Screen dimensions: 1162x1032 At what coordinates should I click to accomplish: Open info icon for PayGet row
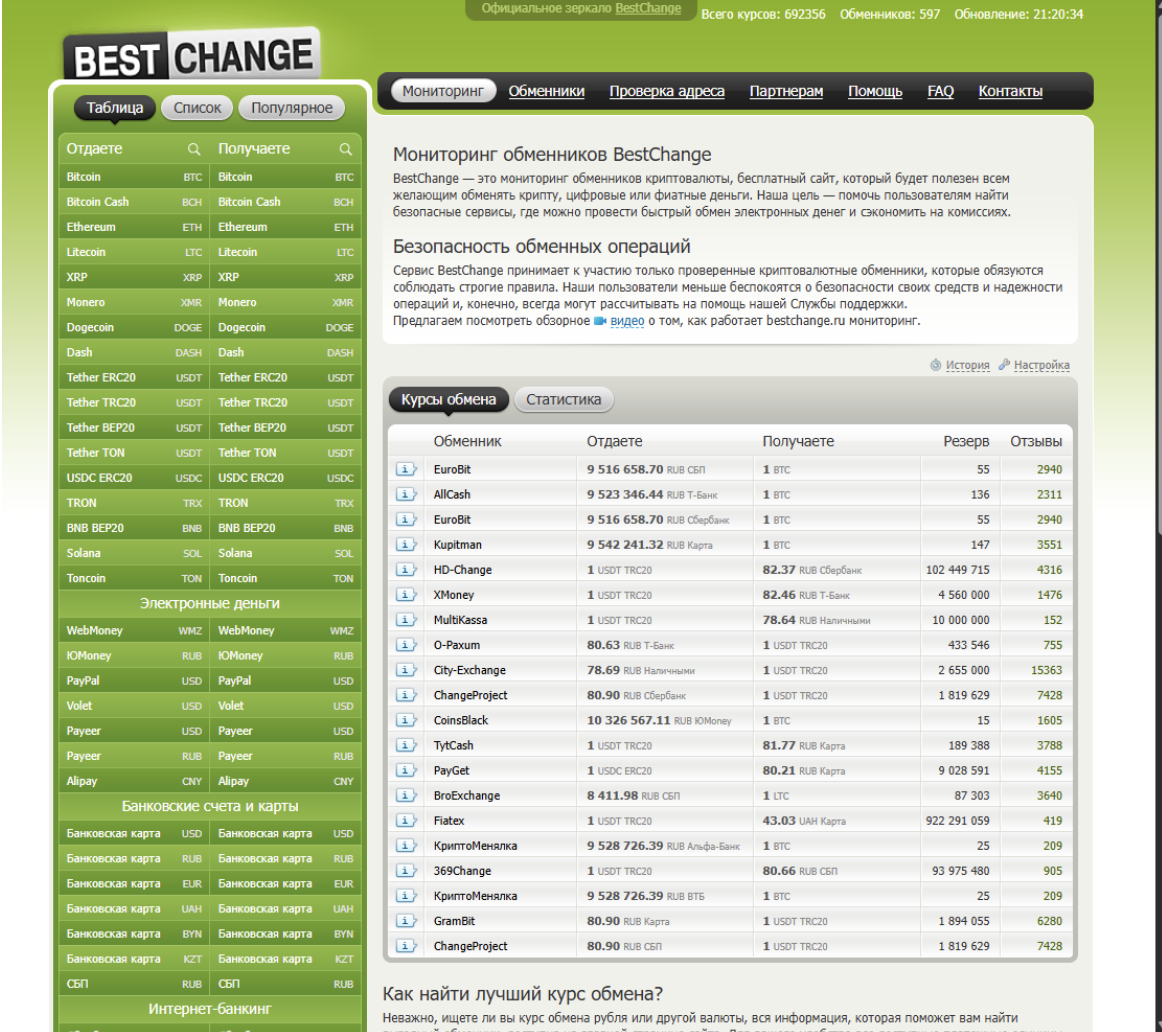tap(405, 770)
